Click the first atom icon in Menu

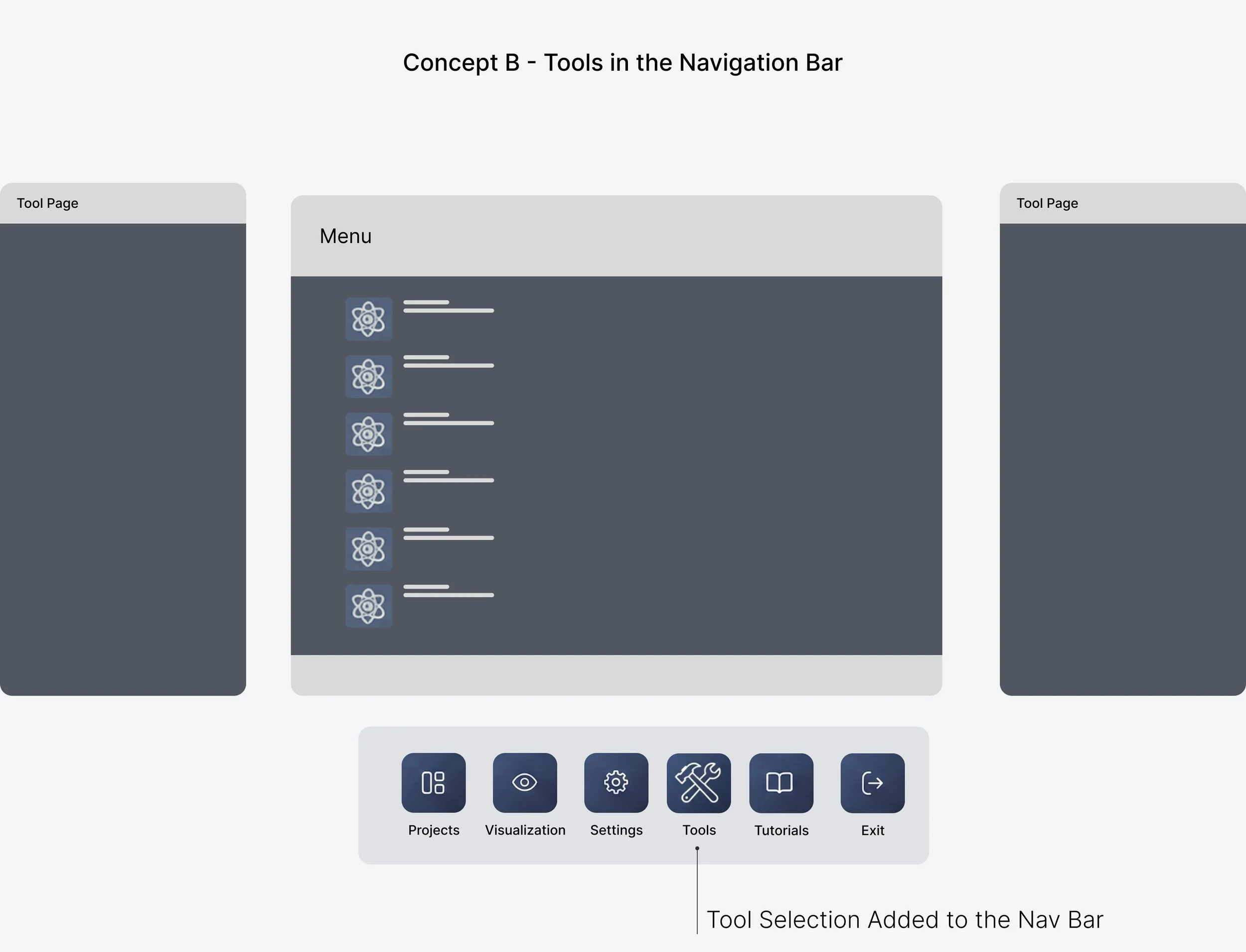coord(368,319)
